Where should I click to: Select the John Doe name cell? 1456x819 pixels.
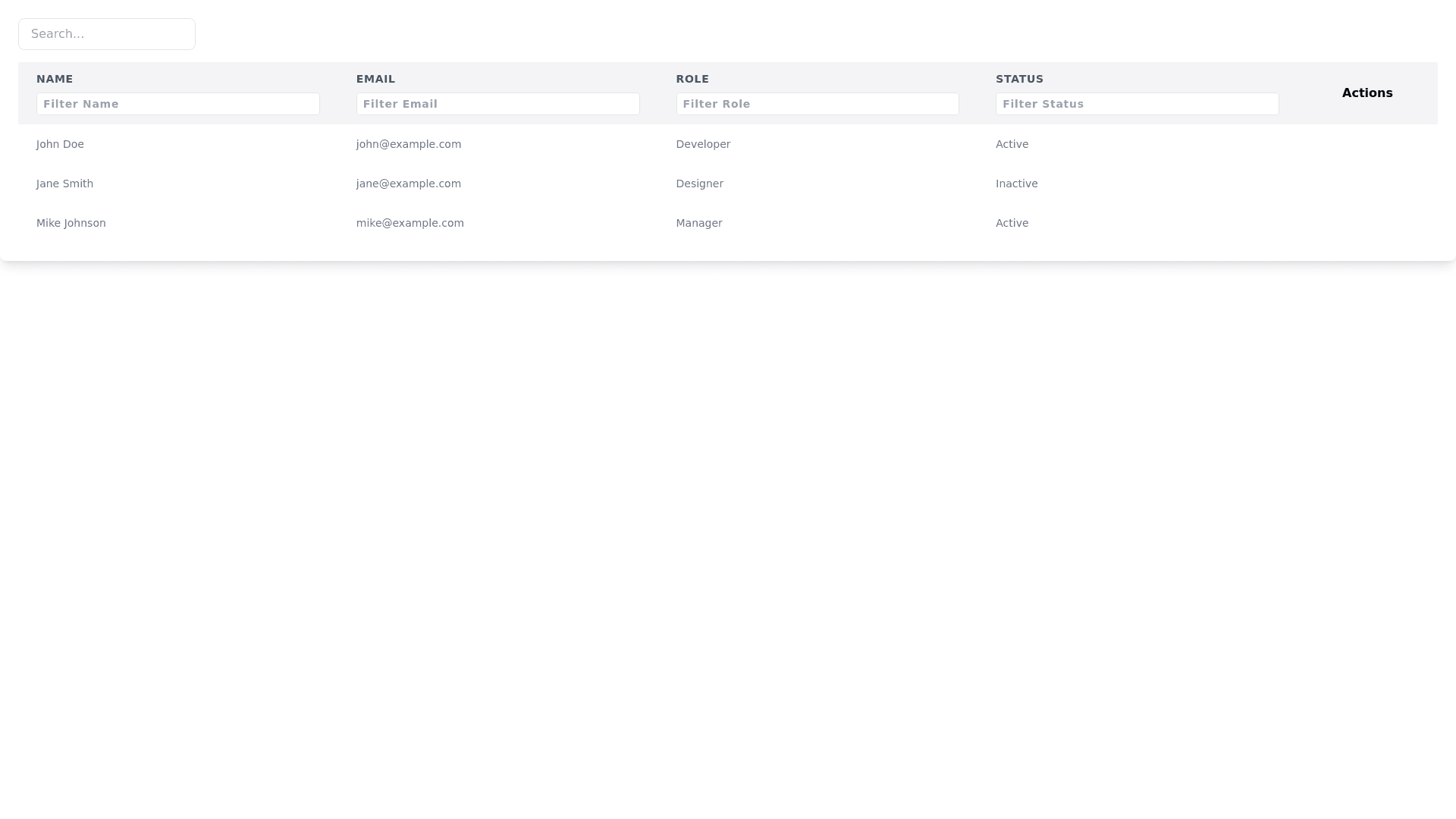coord(60,144)
